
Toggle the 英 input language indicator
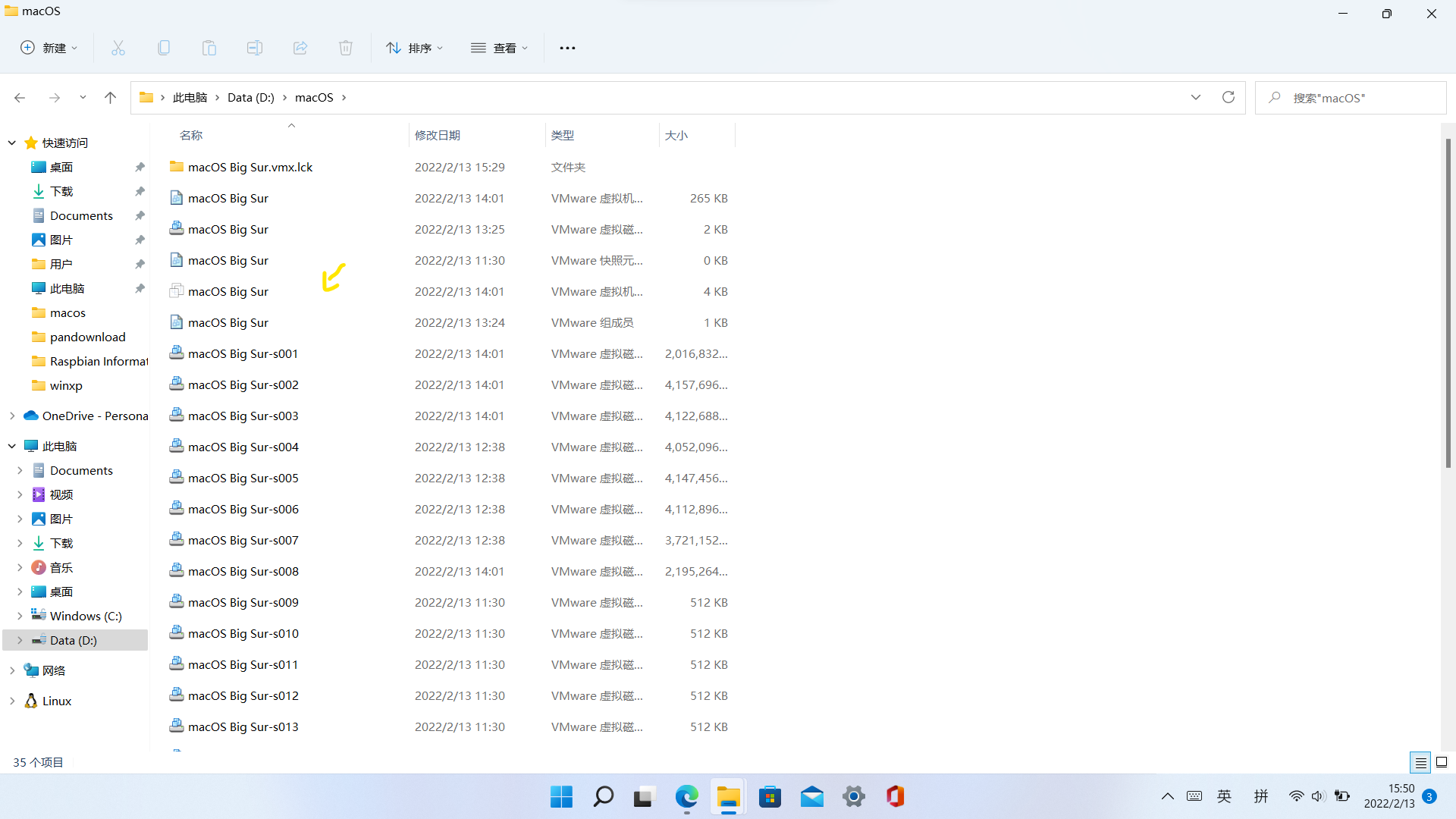(x=1224, y=796)
